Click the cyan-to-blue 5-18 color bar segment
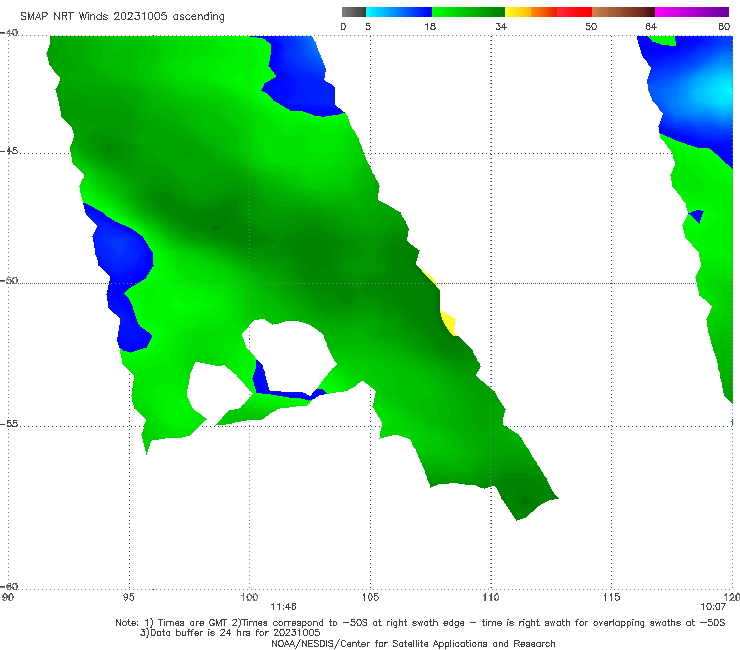740x650 pixels. click(x=399, y=12)
